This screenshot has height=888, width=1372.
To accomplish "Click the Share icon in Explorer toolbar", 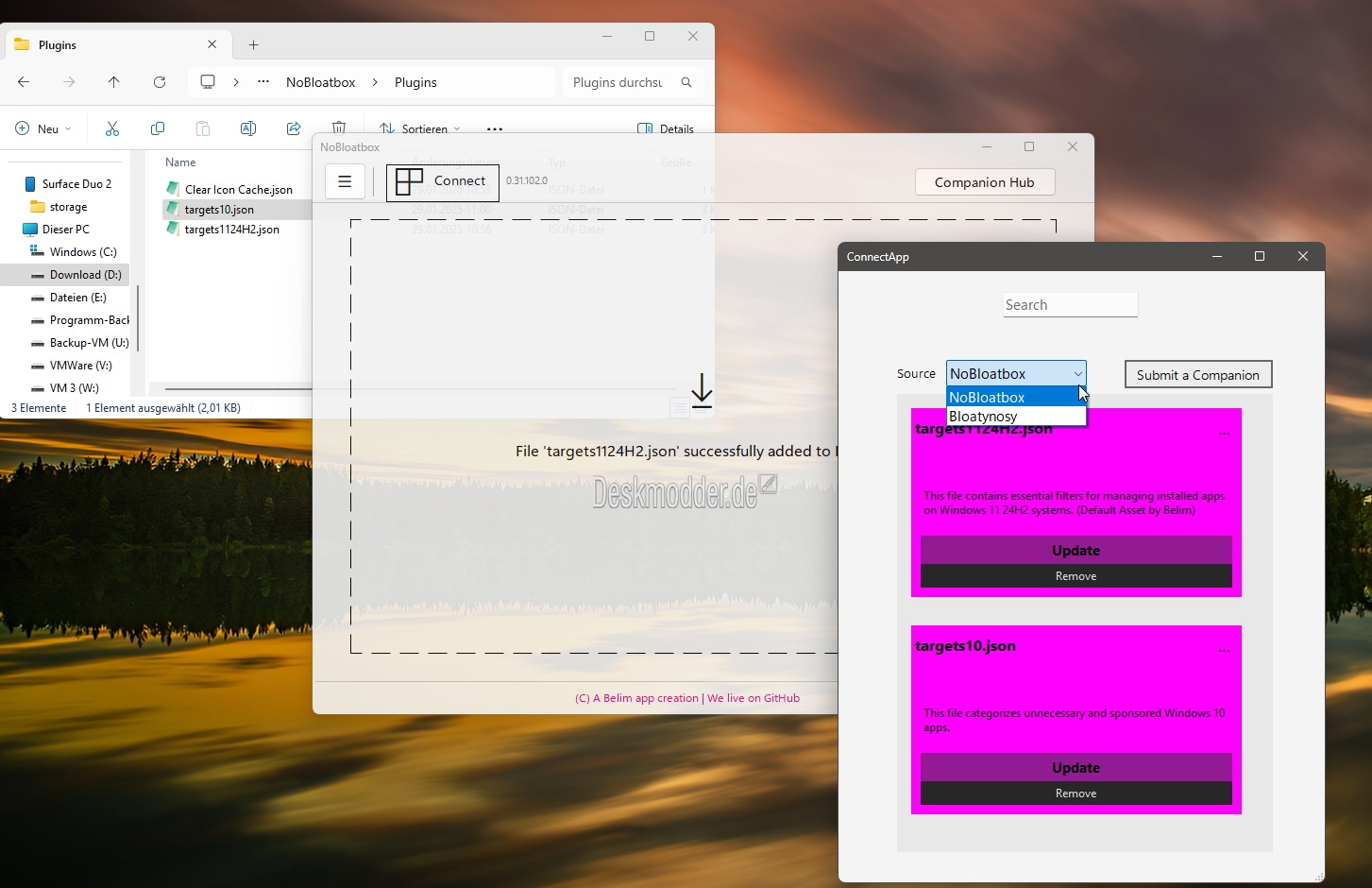I will [x=294, y=128].
